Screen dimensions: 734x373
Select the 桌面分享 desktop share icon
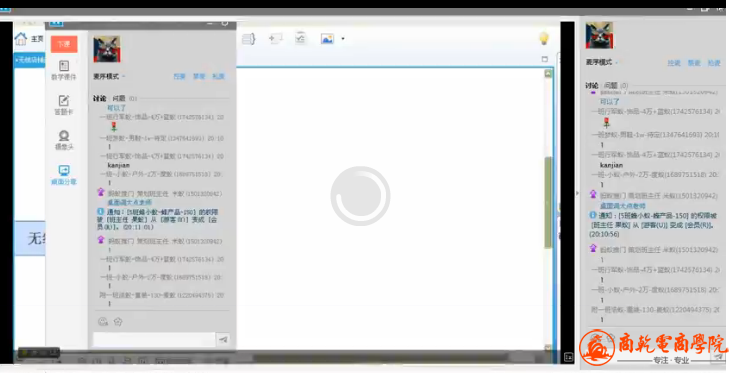(64, 175)
